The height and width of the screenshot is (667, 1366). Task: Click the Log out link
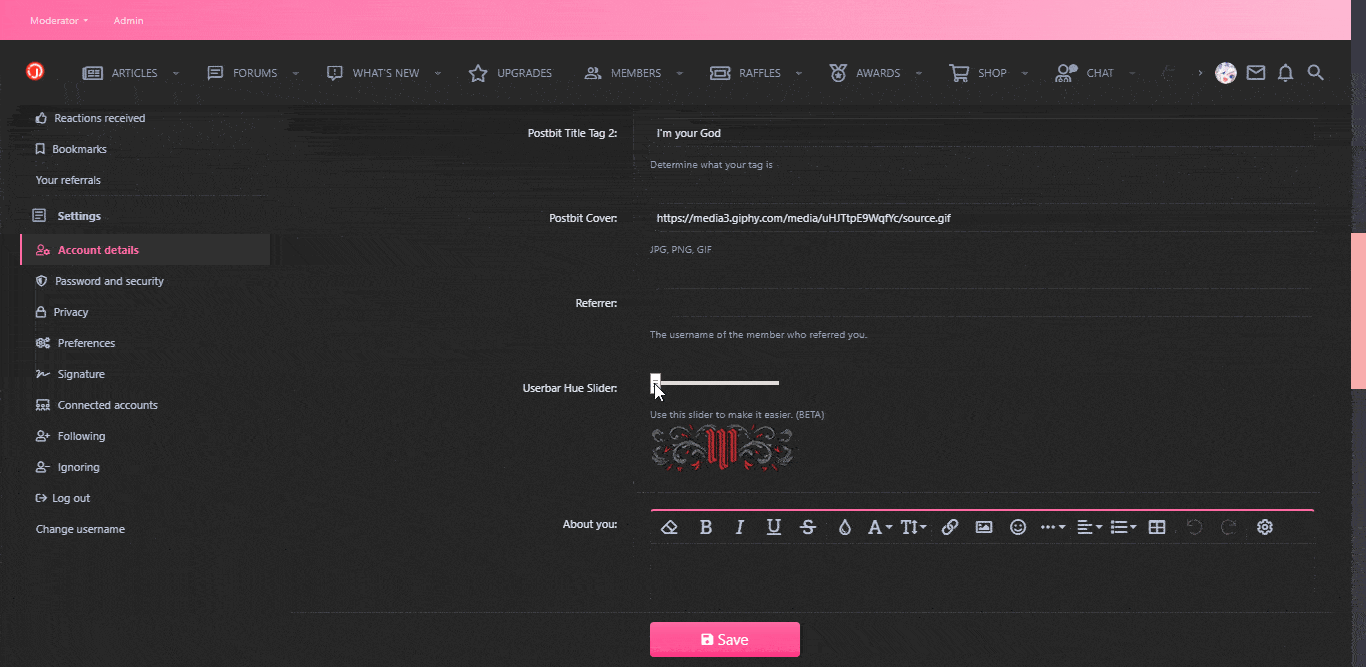[x=71, y=498]
